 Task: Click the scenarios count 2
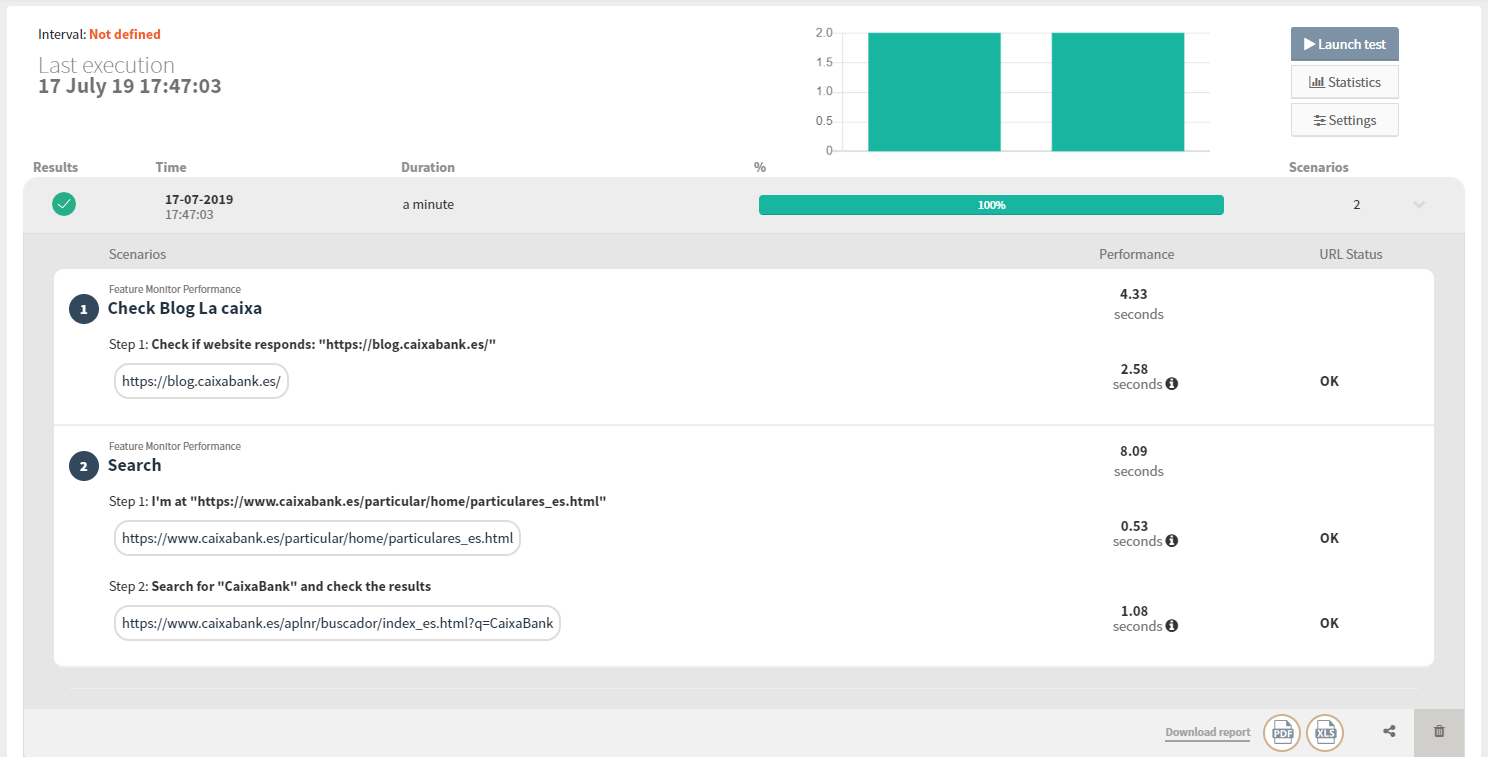(1357, 205)
